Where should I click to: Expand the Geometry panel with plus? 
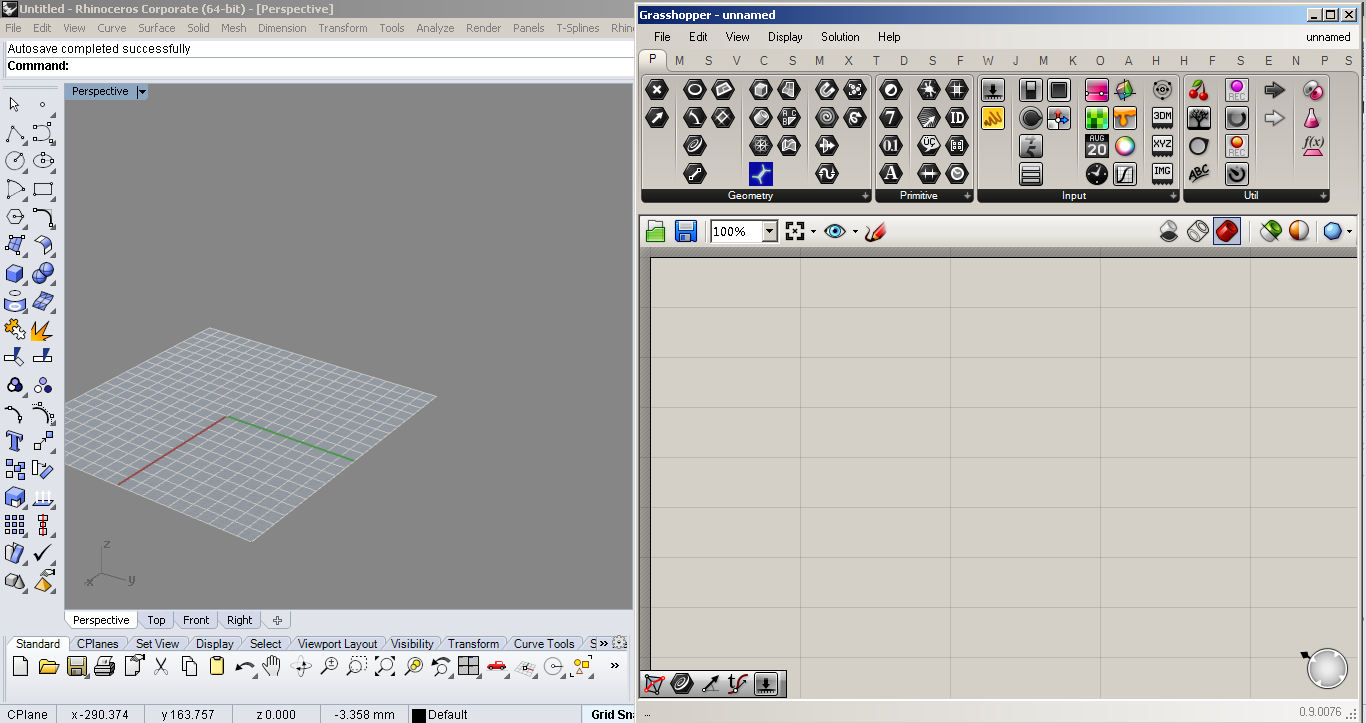point(865,196)
